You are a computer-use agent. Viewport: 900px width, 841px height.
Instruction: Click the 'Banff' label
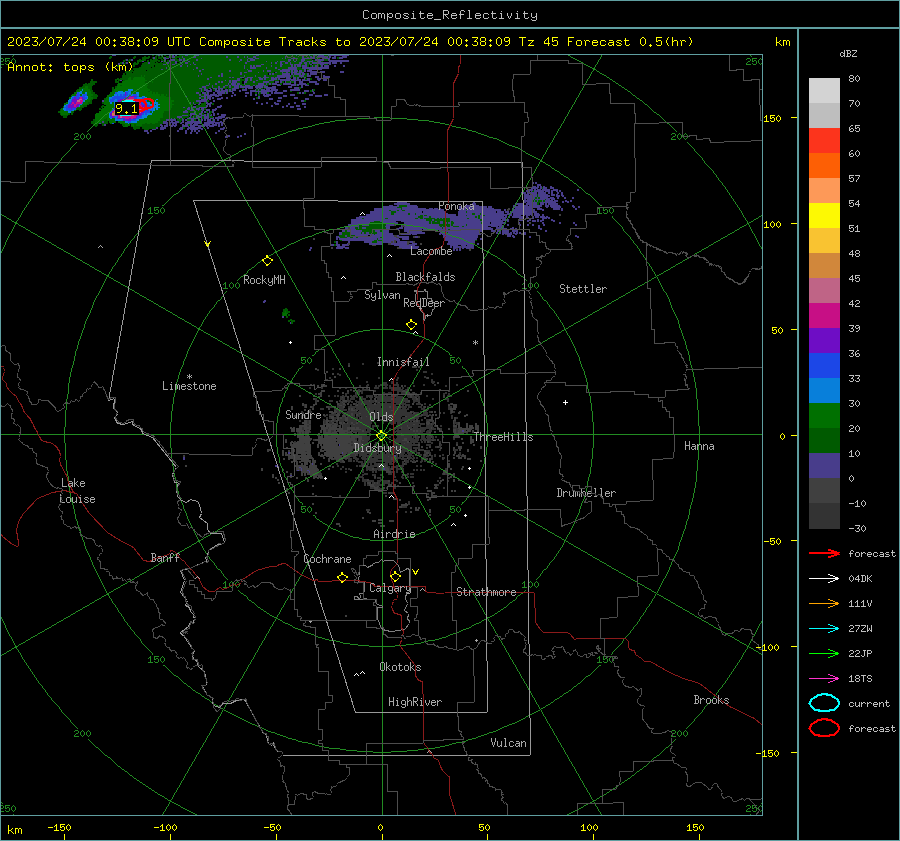click(x=165, y=558)
